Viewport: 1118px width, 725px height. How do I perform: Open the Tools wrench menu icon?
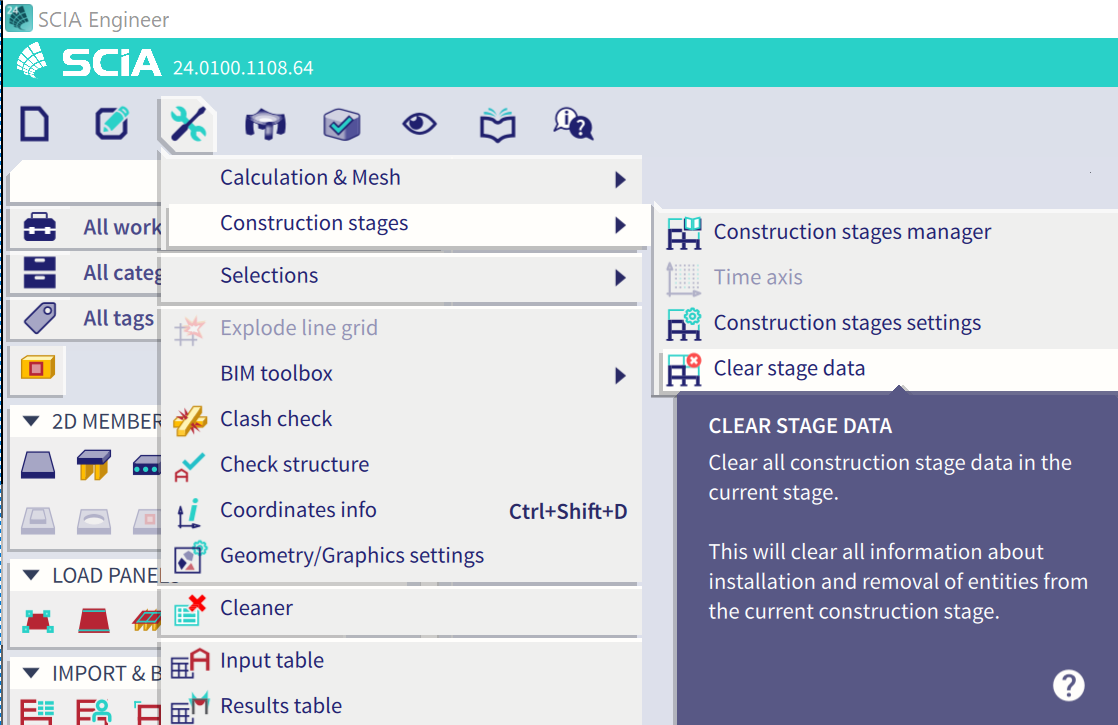187,124
